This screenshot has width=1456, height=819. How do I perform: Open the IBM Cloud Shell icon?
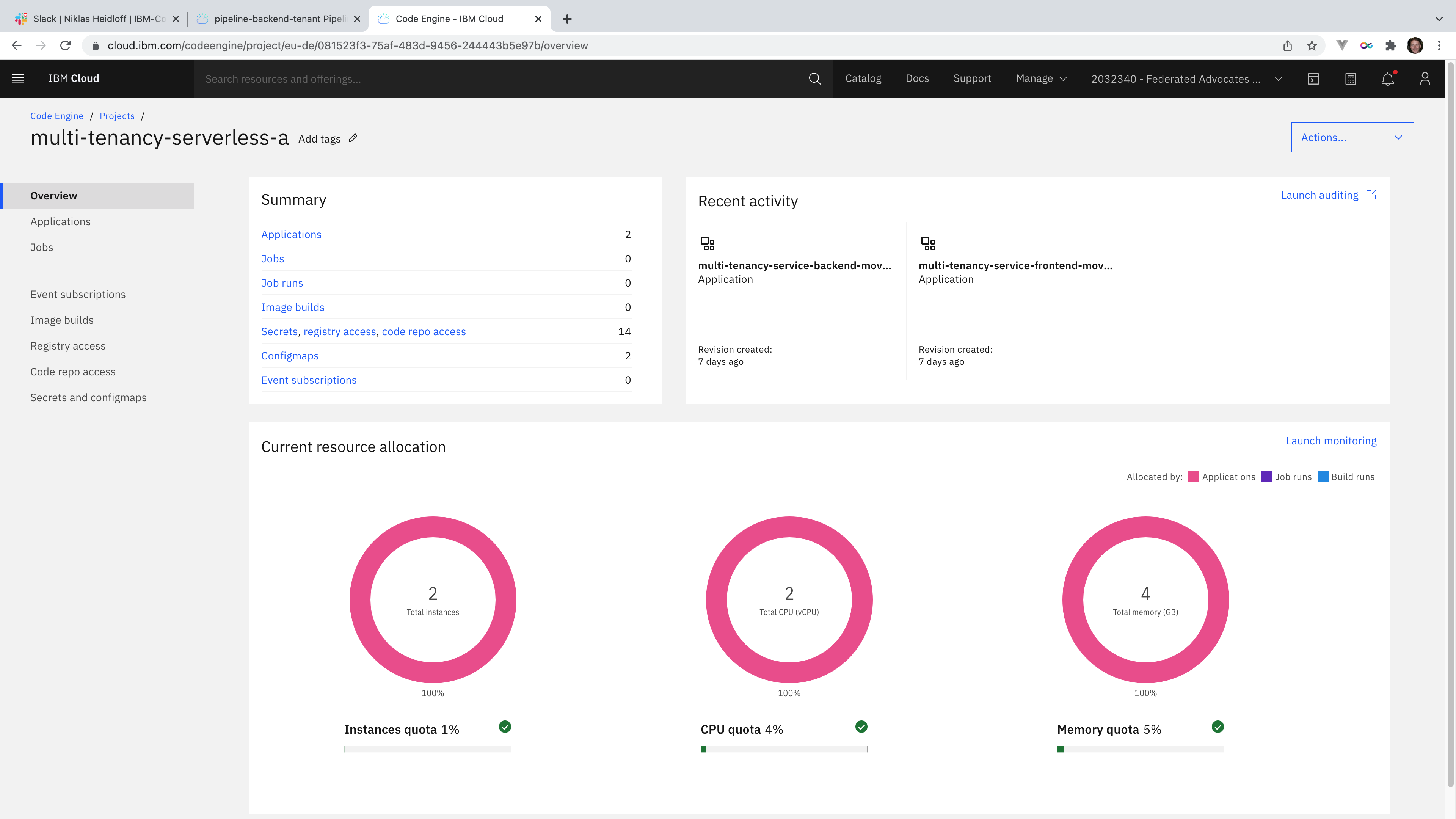[1313, 78]
